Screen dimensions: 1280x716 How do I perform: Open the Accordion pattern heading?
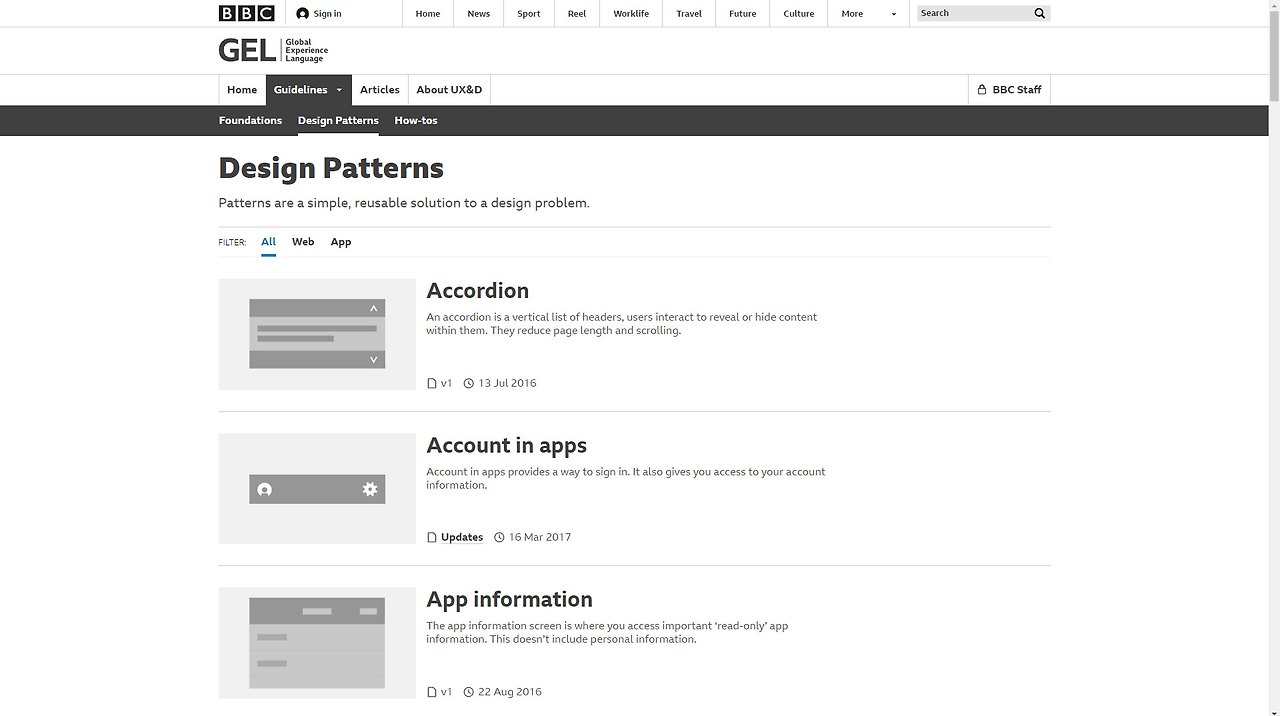[478, 291]
